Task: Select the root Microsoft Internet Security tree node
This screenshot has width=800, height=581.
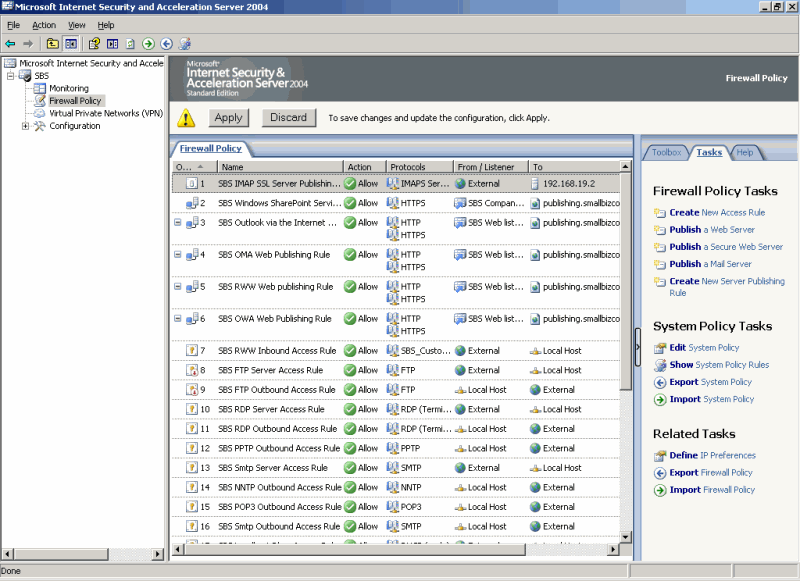Action: coord(91,63)
